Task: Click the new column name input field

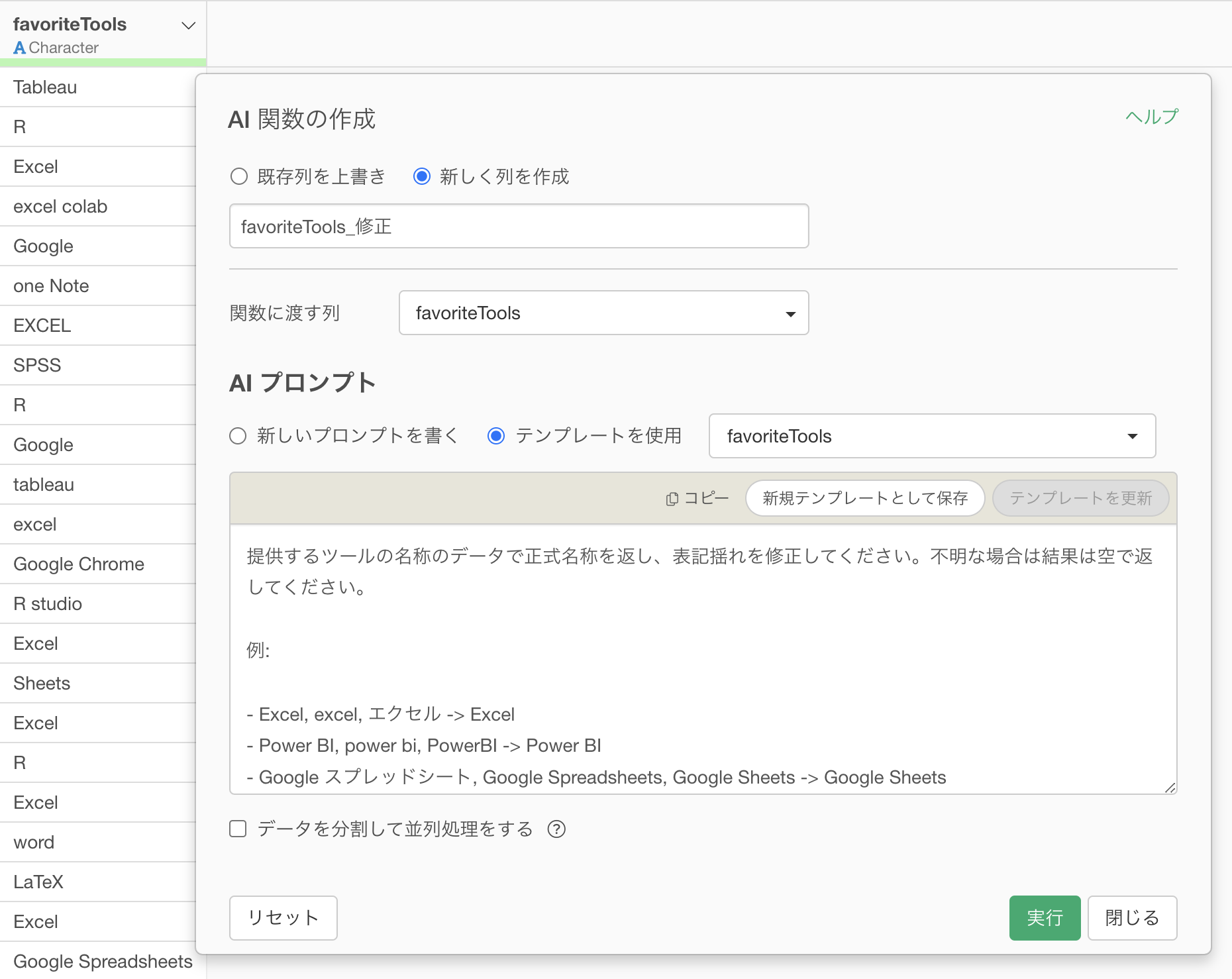Action: [519, 227]
